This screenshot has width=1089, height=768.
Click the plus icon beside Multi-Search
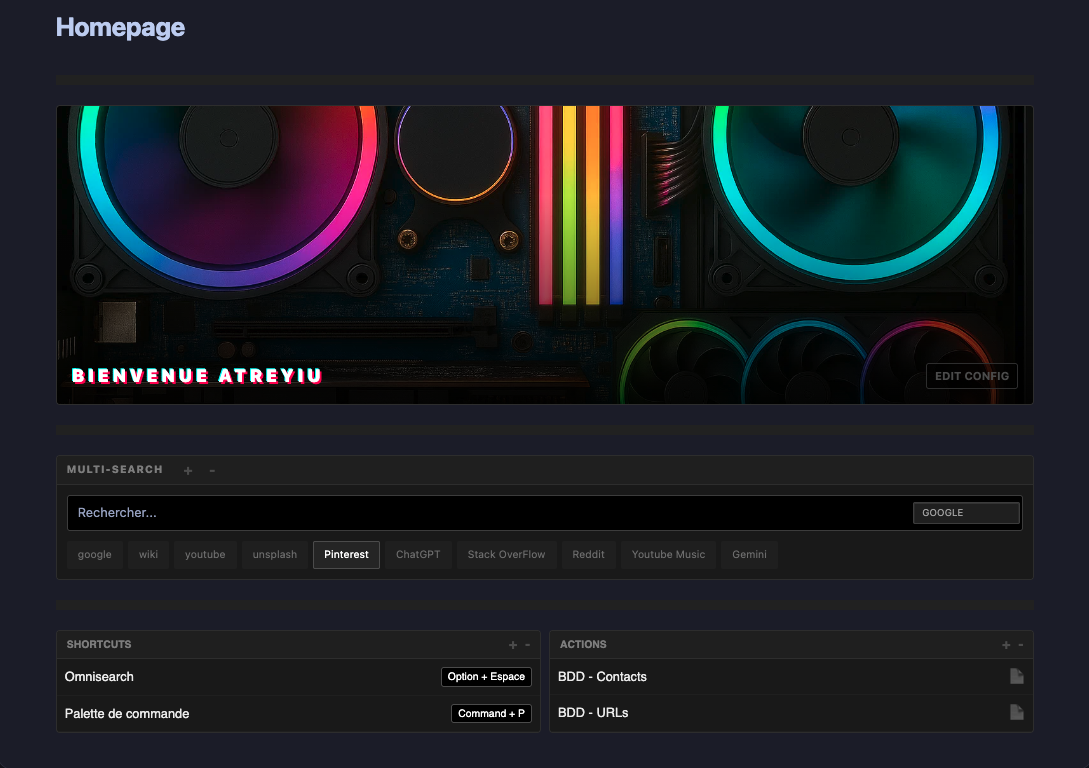click(x=188, y=470)
